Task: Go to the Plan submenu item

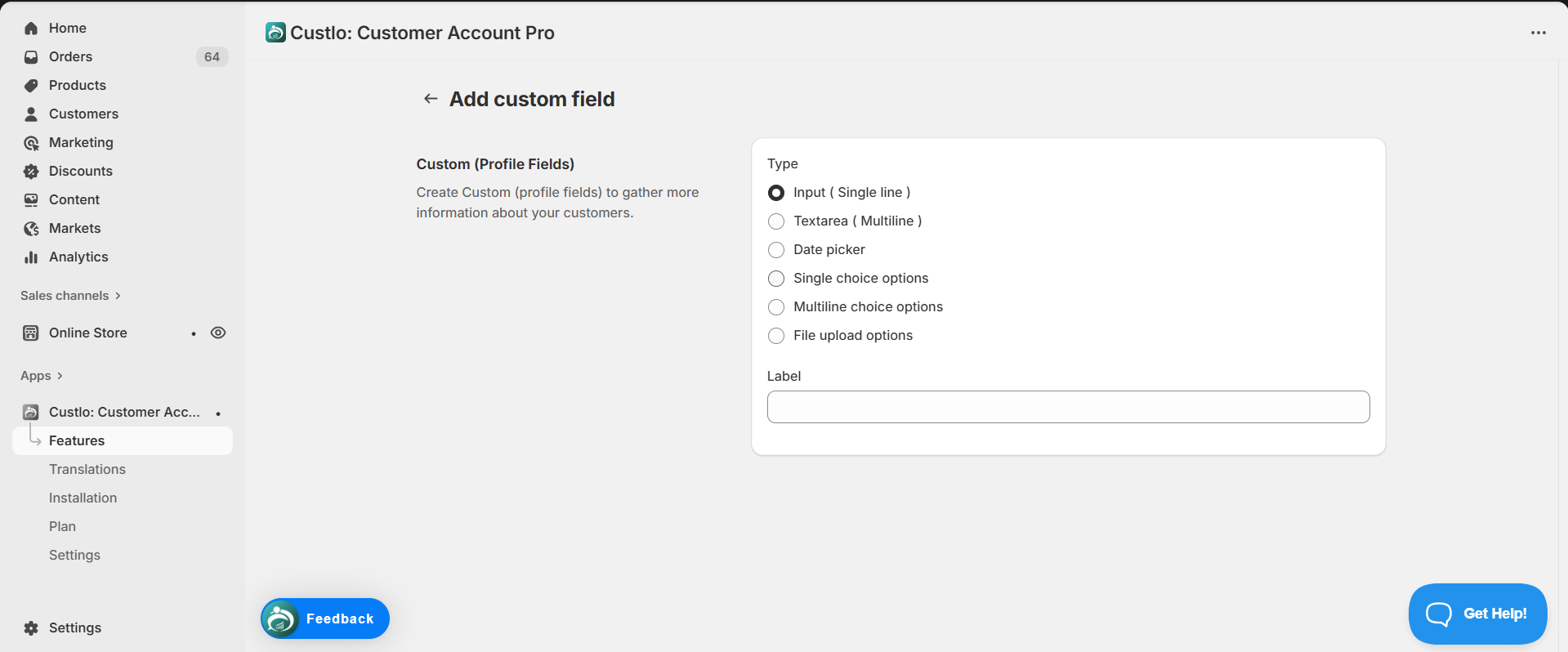Action: pyautogui.click(x=62, y=526)
